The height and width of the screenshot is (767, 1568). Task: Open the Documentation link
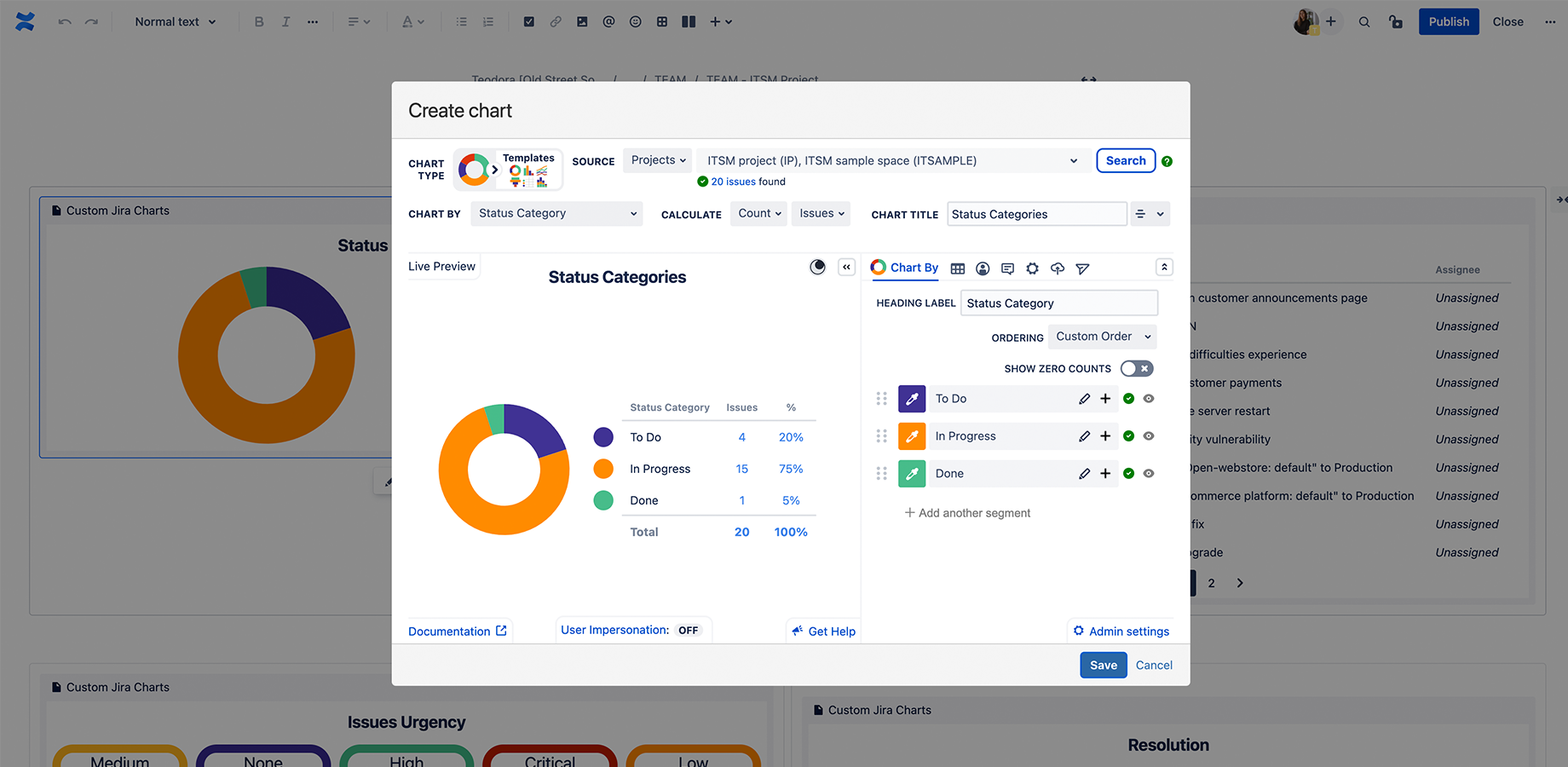click(x=457, y=631)
